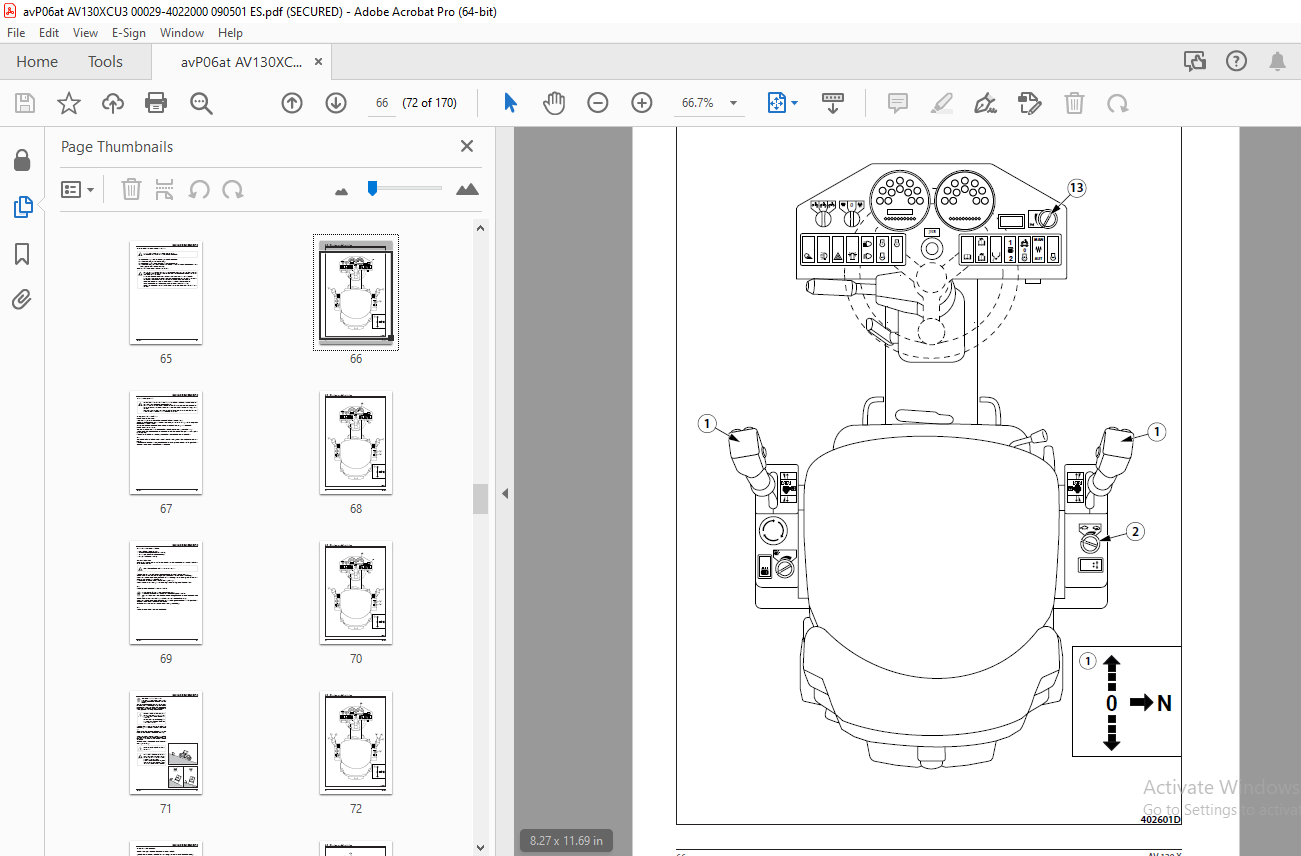Open the Window menu
Screen dimensions: 1301x856
[x=182, y=33]
